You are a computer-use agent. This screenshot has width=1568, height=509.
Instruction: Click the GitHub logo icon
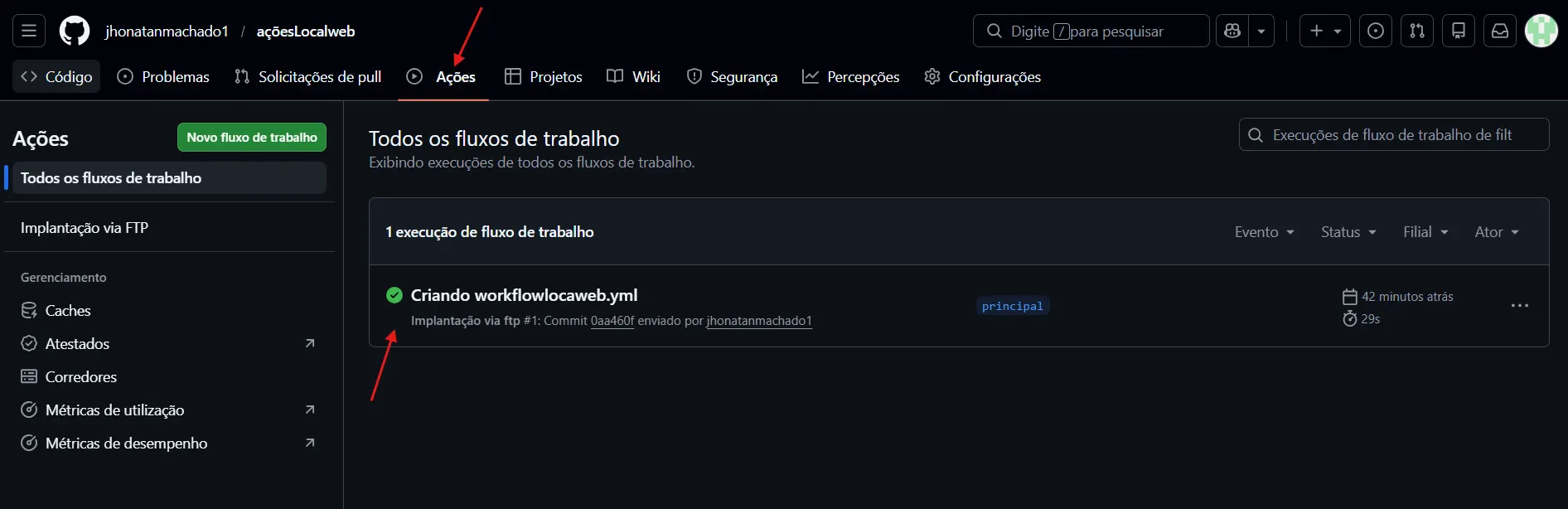pos(75,32)
